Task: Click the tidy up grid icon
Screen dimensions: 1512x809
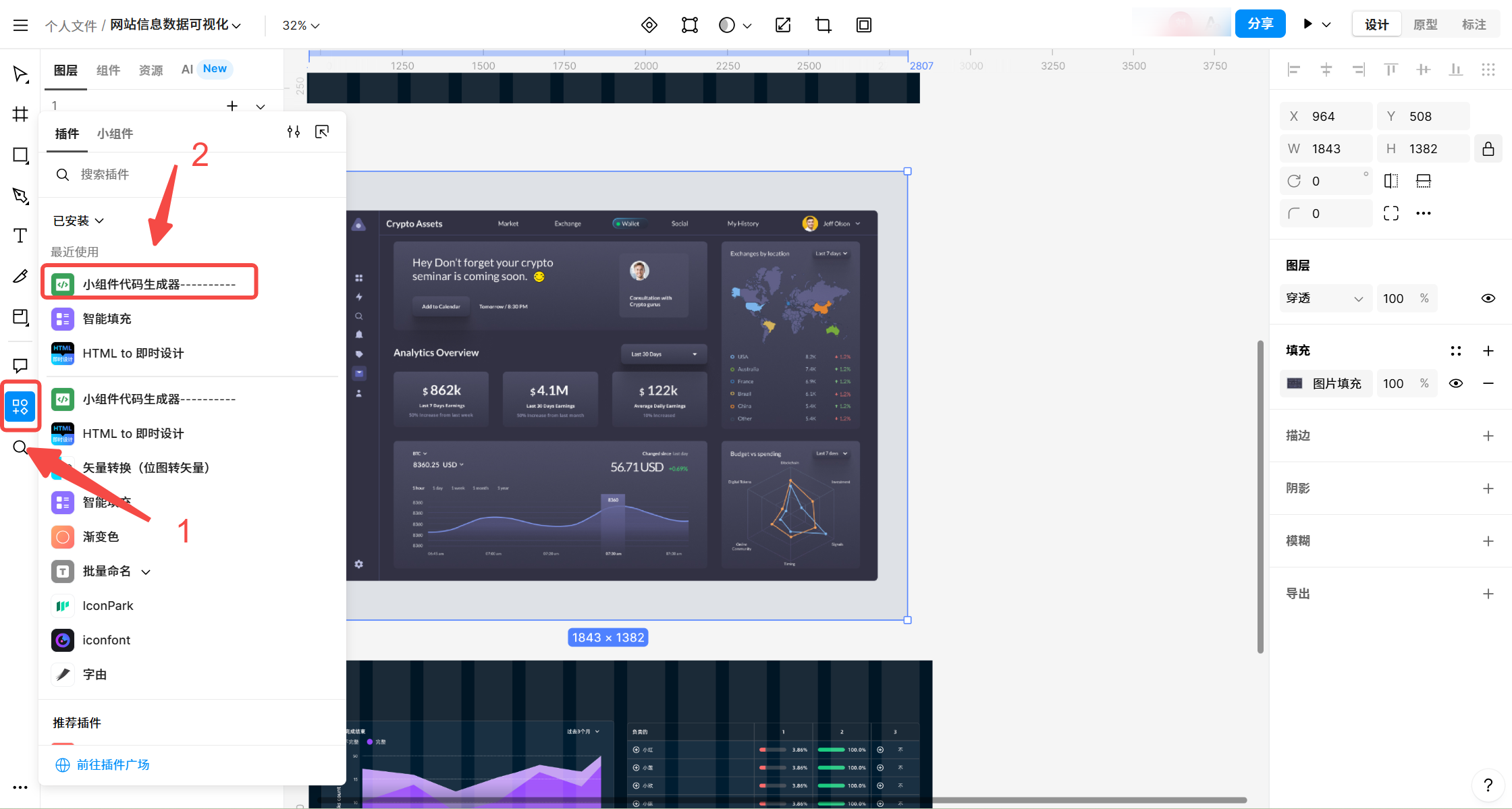Action: tap(1488, 69)
